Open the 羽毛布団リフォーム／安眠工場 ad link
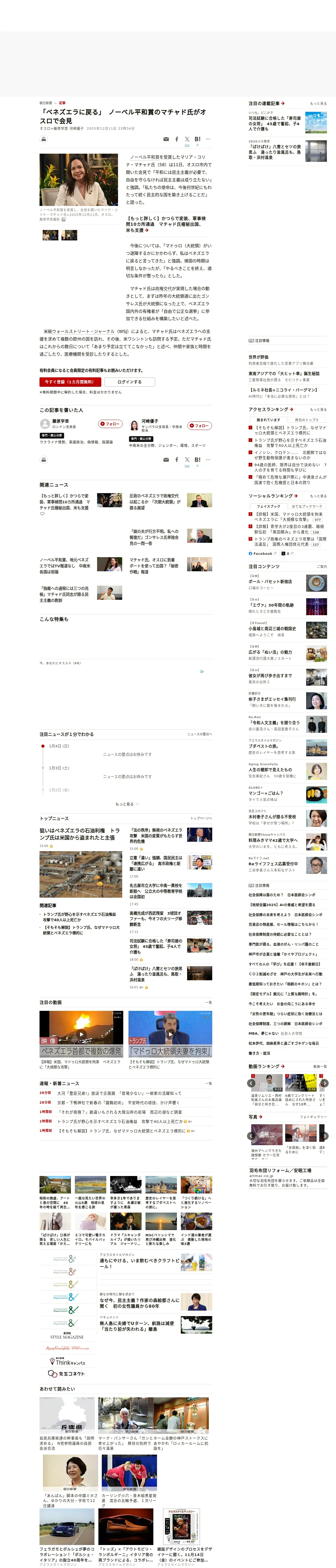 [x=280, y=1171]
